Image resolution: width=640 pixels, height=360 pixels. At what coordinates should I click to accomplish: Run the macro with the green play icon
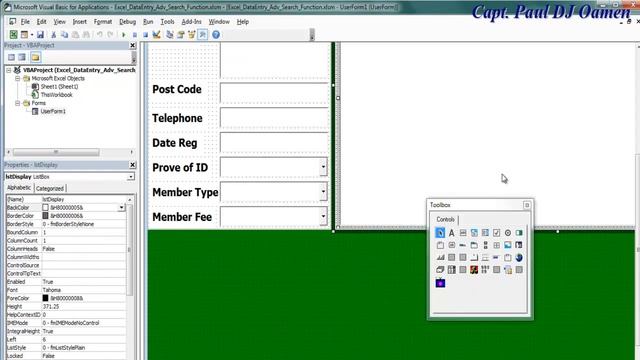(123, 35)
